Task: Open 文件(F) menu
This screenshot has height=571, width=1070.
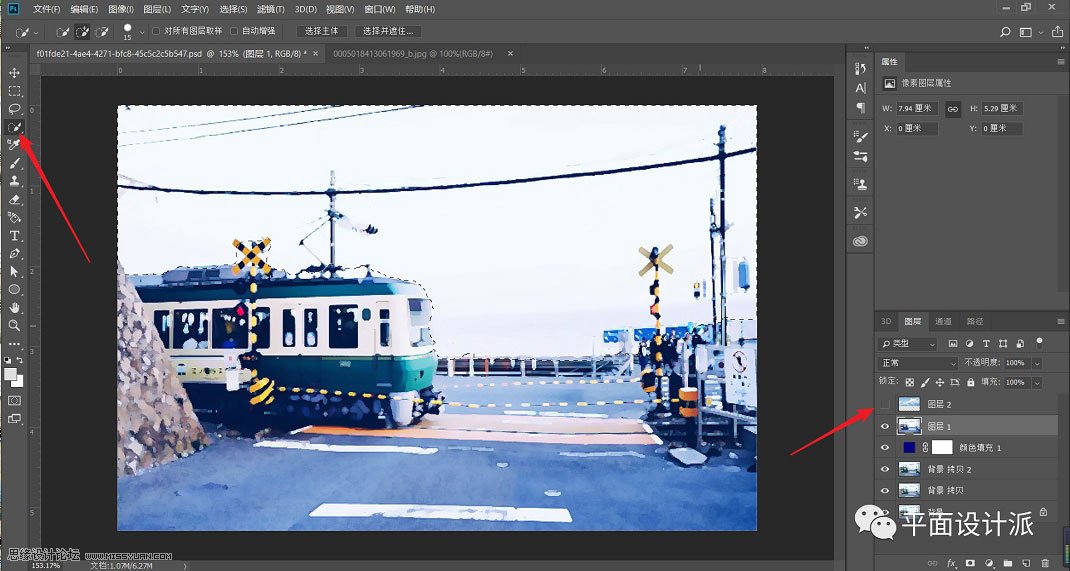Action: [x=46, y=10]
